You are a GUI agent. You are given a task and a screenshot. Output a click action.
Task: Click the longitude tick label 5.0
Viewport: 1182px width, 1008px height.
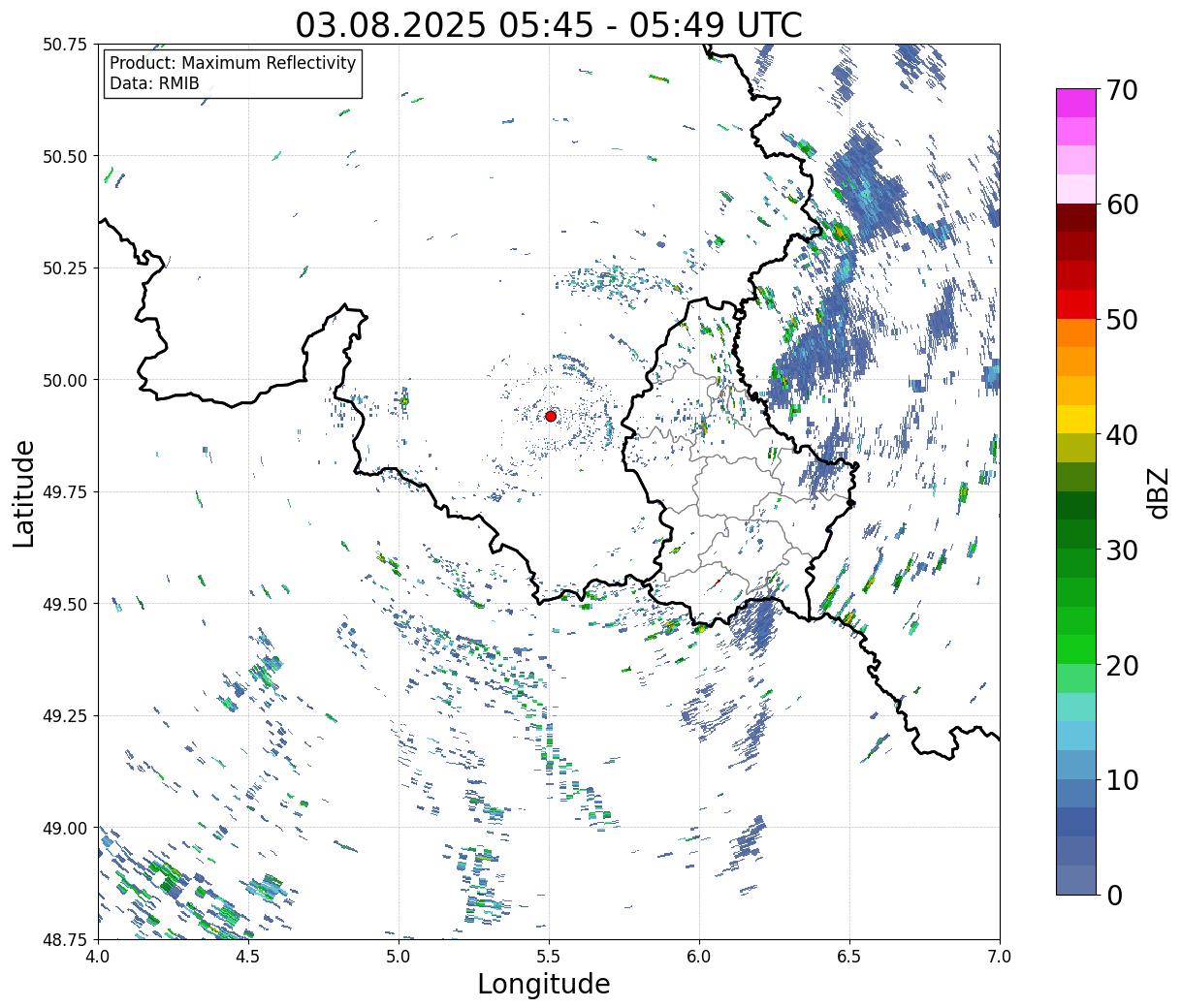coord(399,957)
